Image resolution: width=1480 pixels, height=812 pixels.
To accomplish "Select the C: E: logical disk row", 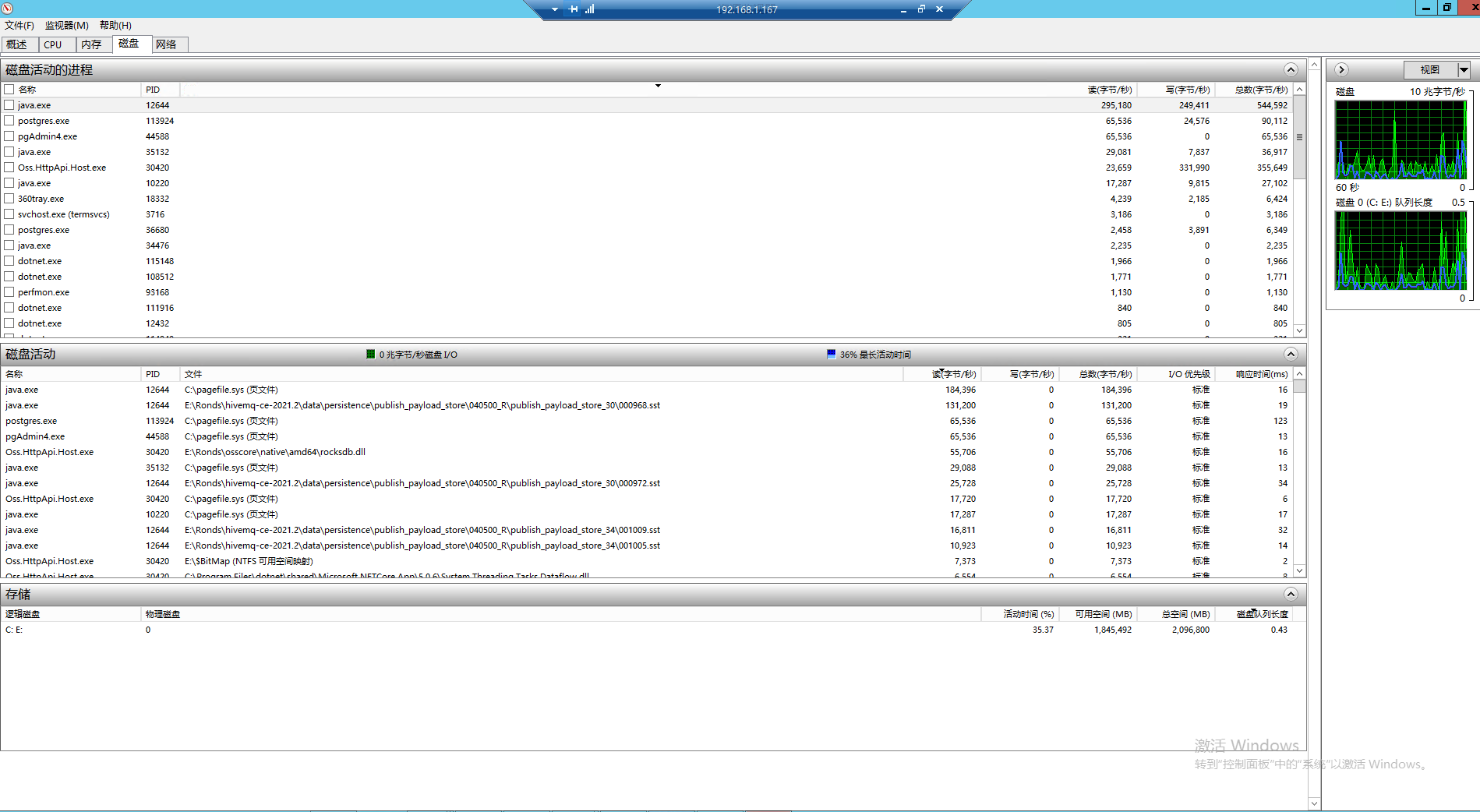I will [x=647, y=630].
